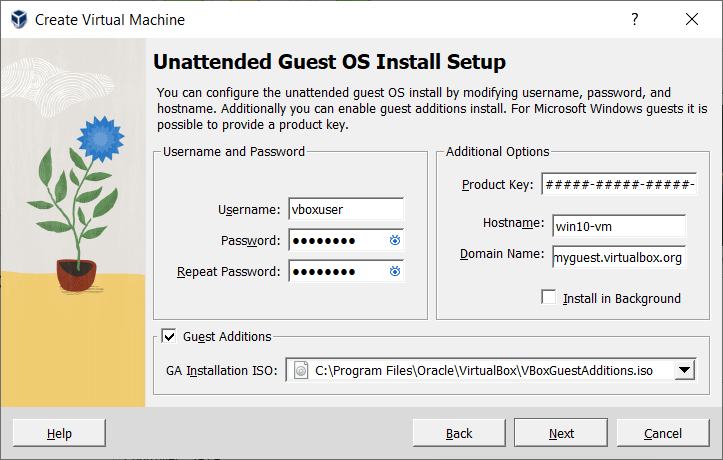Image resolution: width=723 pixels, height=460 pixels.
Task: Cancel the virtual machine creation
Action: tap(663, 433)
